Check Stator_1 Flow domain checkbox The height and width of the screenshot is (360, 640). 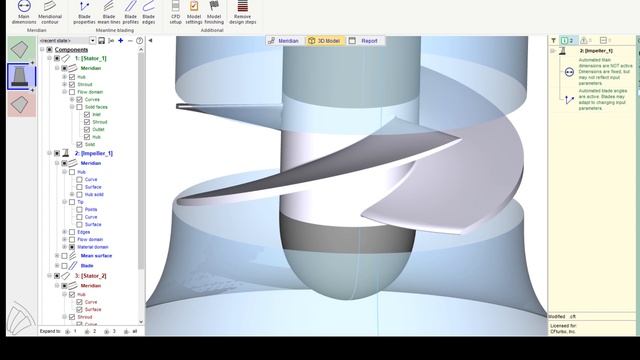pyautogui.click(x=72, y=92)
